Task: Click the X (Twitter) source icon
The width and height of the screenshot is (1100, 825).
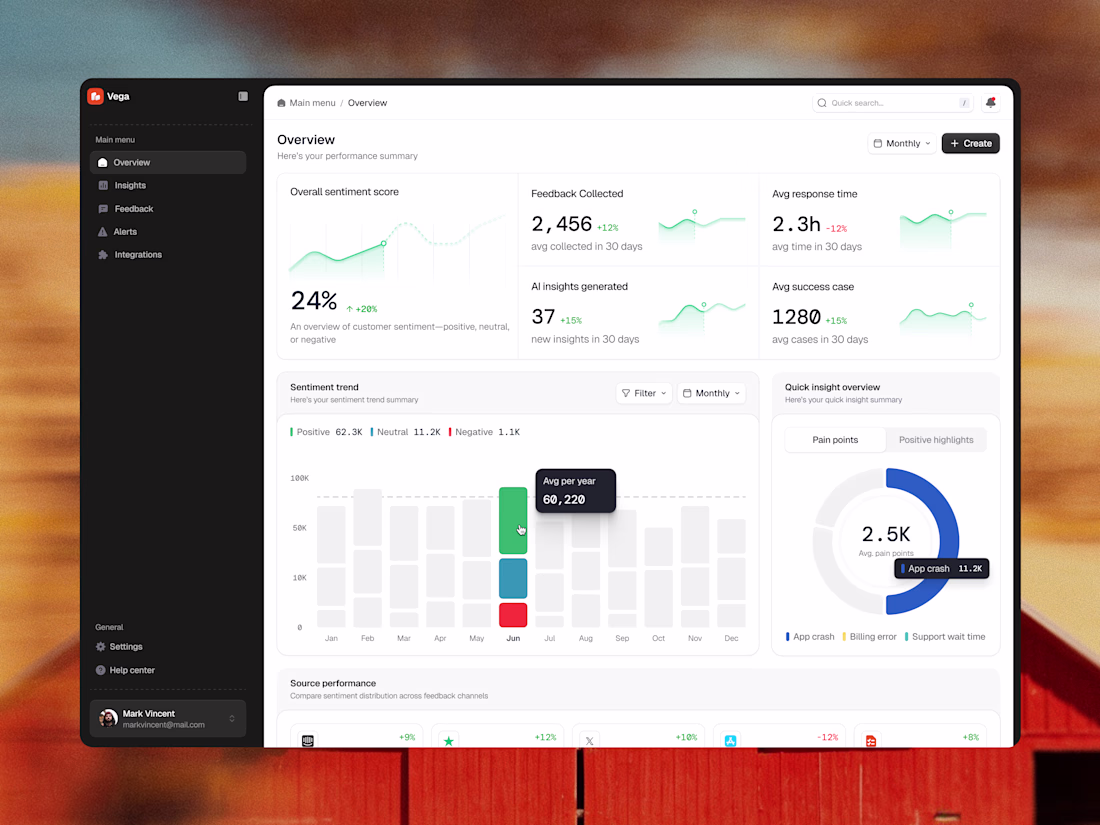Action: click(x=589, y=741)
